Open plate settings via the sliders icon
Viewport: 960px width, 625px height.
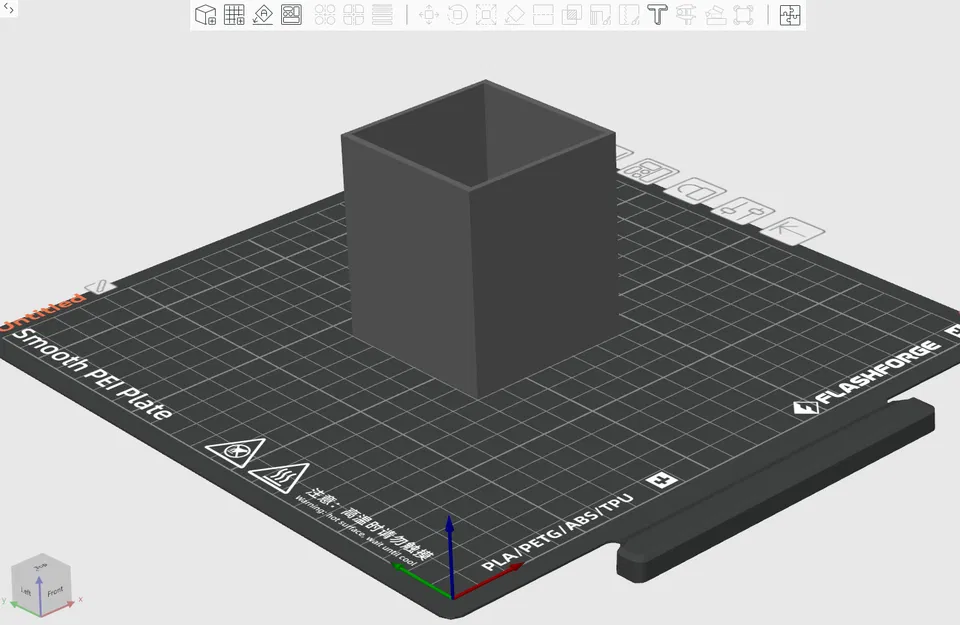pos(741,211)
